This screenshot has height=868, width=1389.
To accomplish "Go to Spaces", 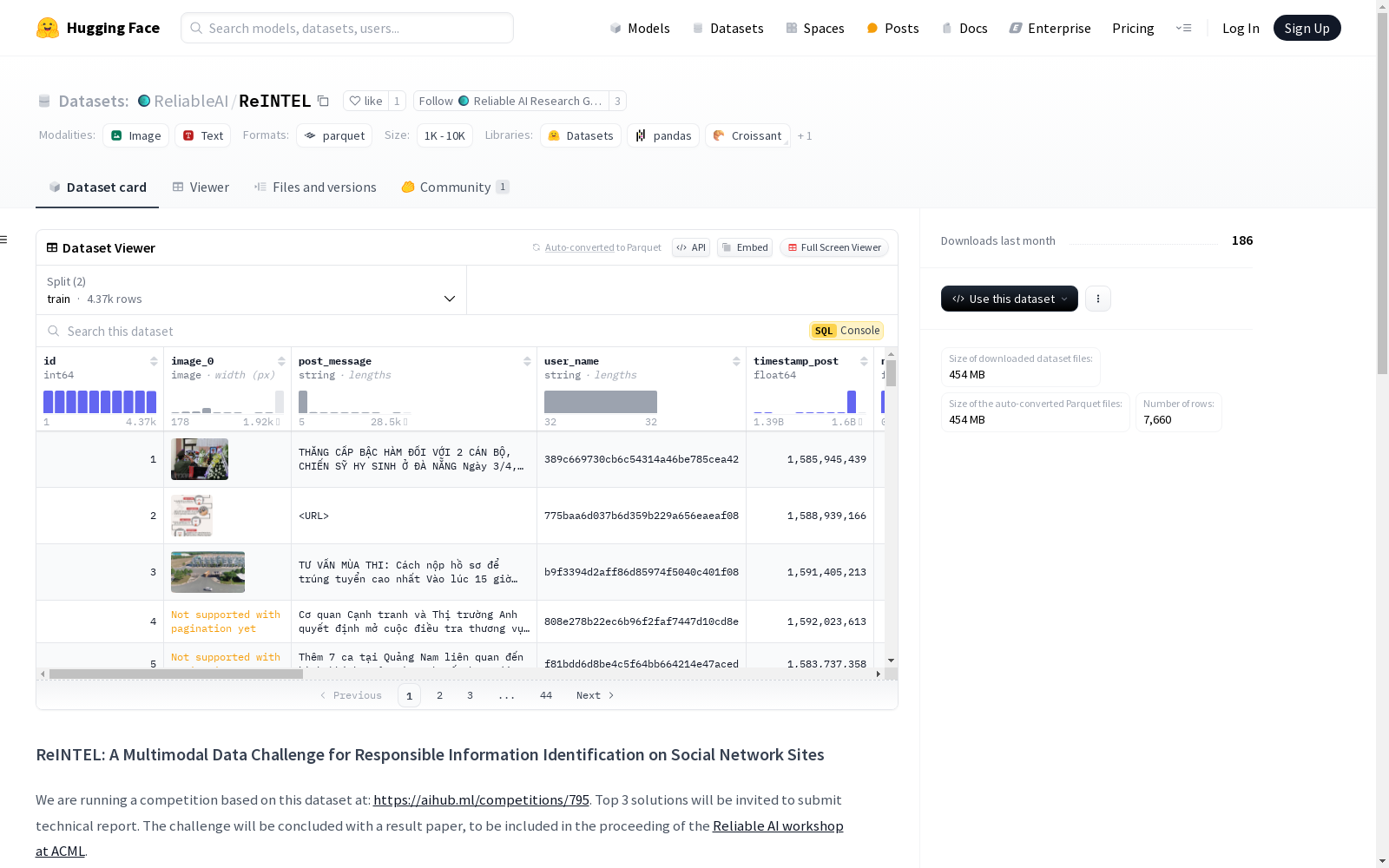I will pos(815,28).
